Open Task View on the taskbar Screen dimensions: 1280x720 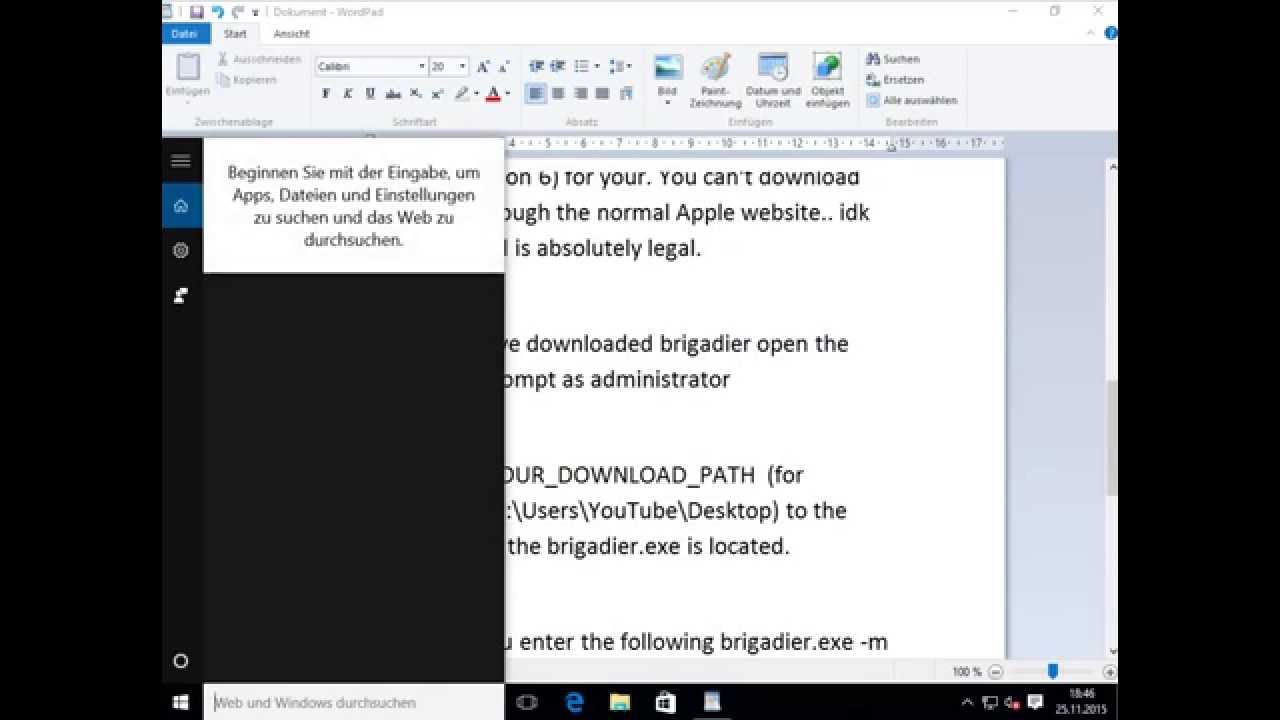pyautogui.click(x=527, y=703)
